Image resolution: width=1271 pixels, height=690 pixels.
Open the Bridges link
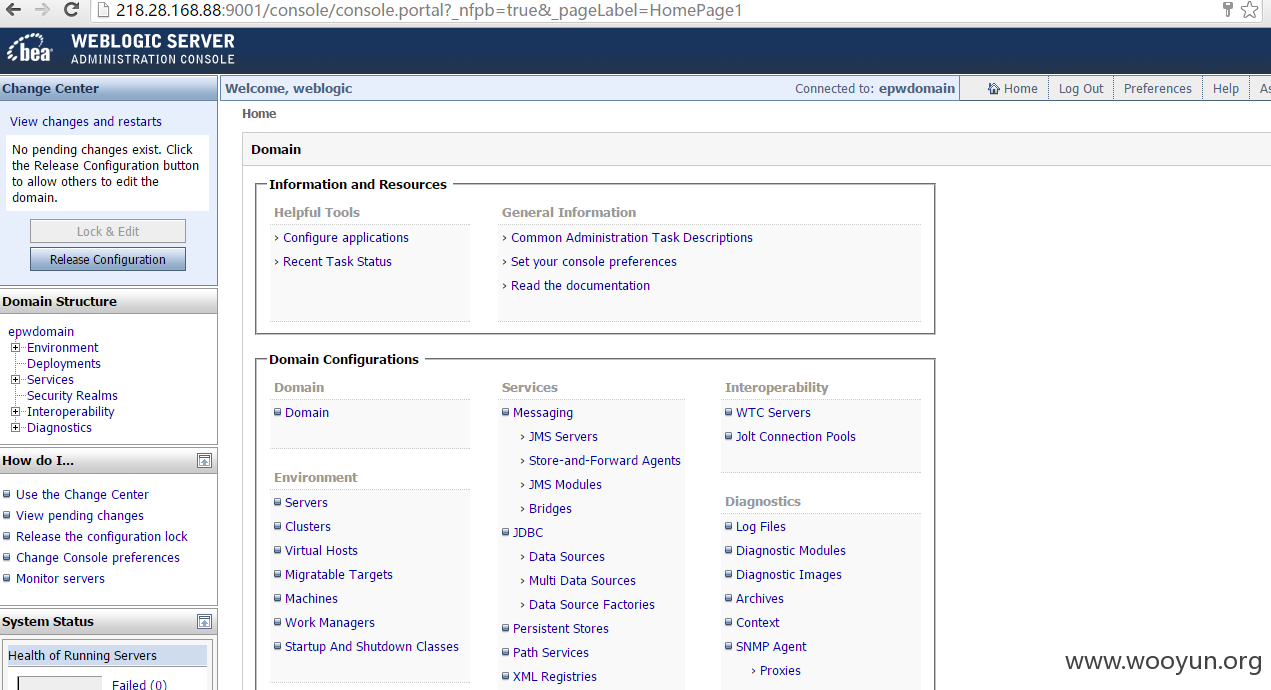[550, 509]
